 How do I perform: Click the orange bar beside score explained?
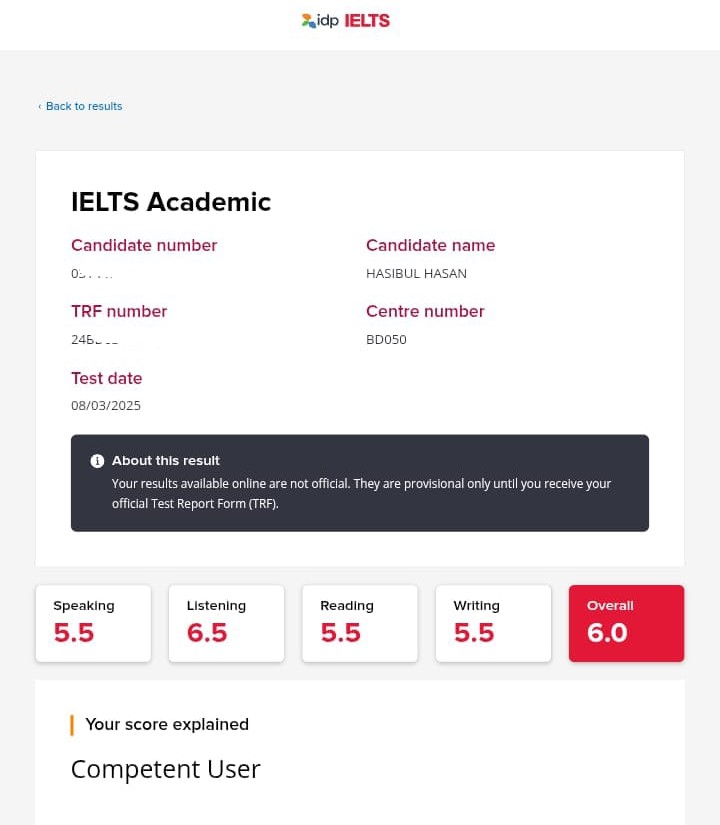(72, 725)
